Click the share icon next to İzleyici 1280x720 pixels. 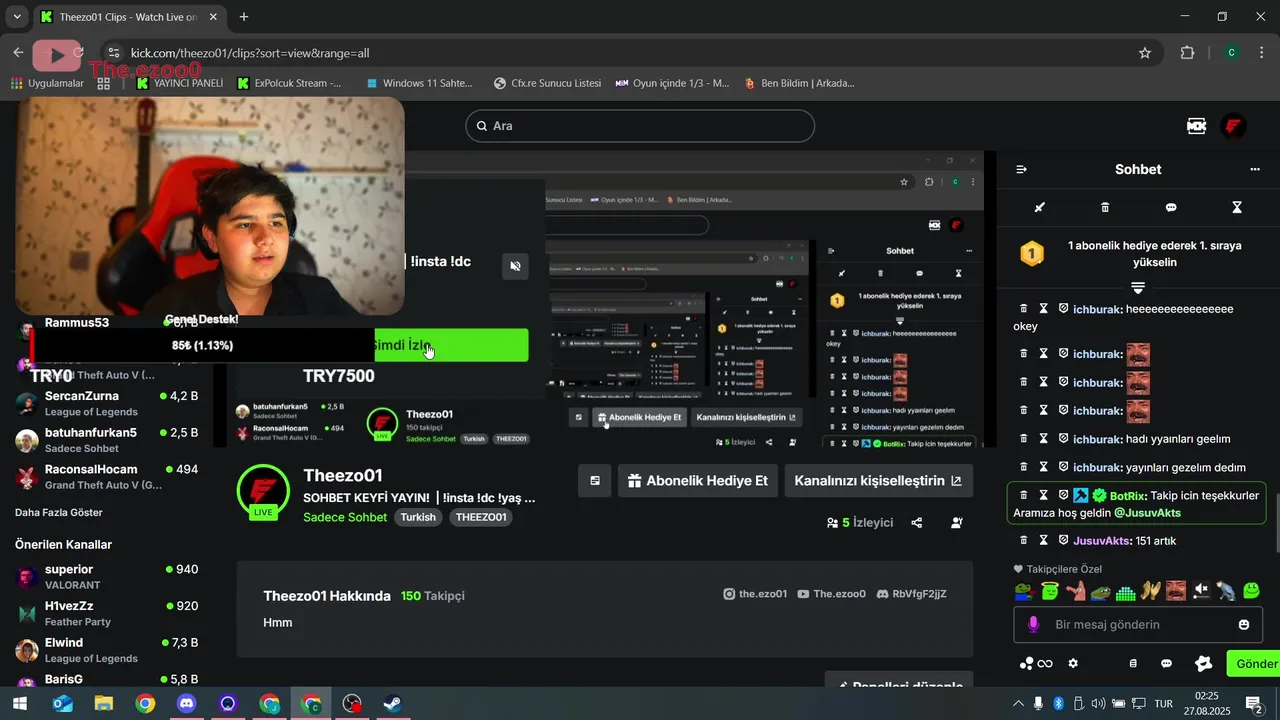click(x=917, y=523)
